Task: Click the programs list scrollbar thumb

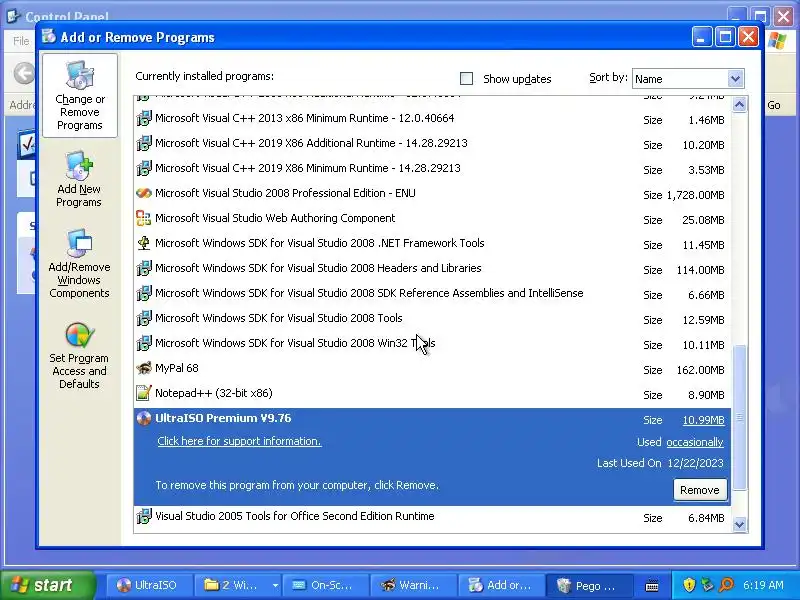Action: [x=739, y=418]
